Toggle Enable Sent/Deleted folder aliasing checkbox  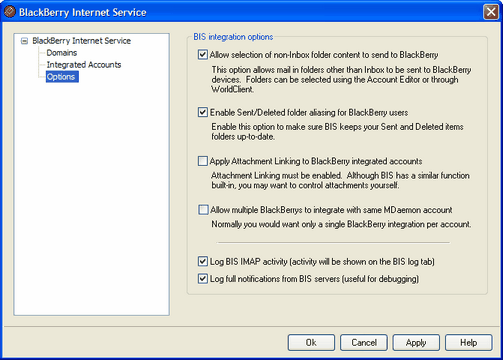coord(203,112)
